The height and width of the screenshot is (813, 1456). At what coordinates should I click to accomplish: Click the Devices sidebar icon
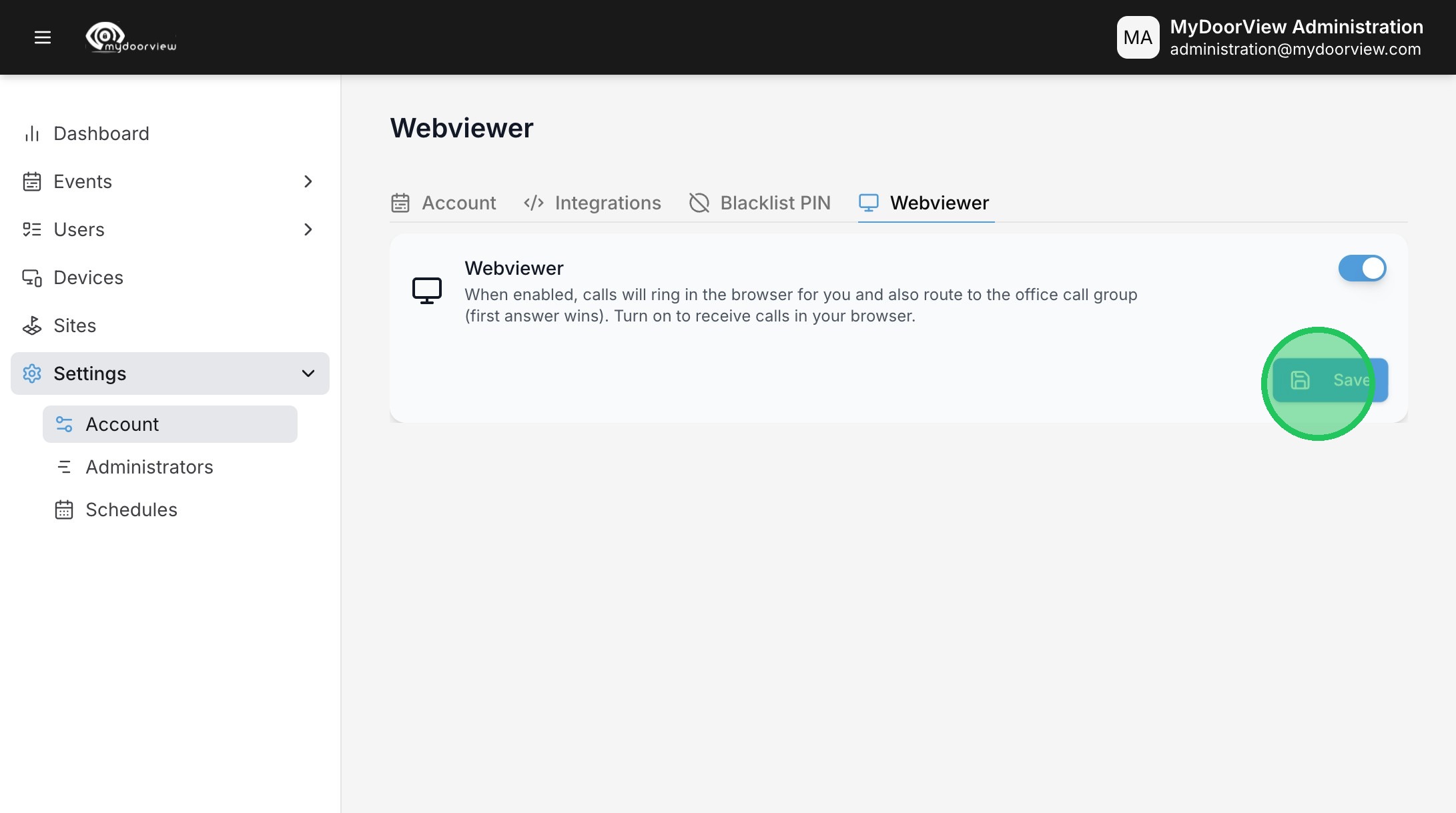(x=32, y=277)
